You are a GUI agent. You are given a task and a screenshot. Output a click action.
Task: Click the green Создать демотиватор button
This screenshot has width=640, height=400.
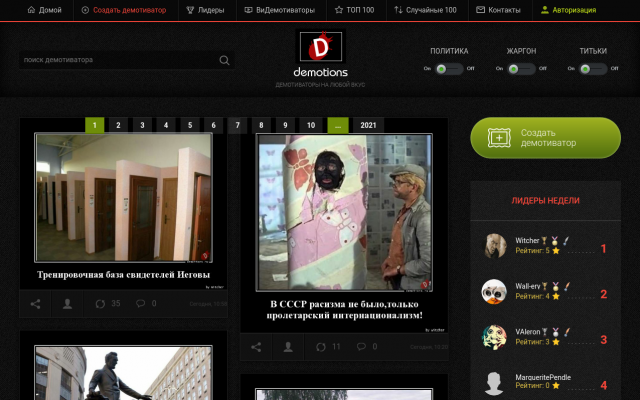click(x=545, y=138)
